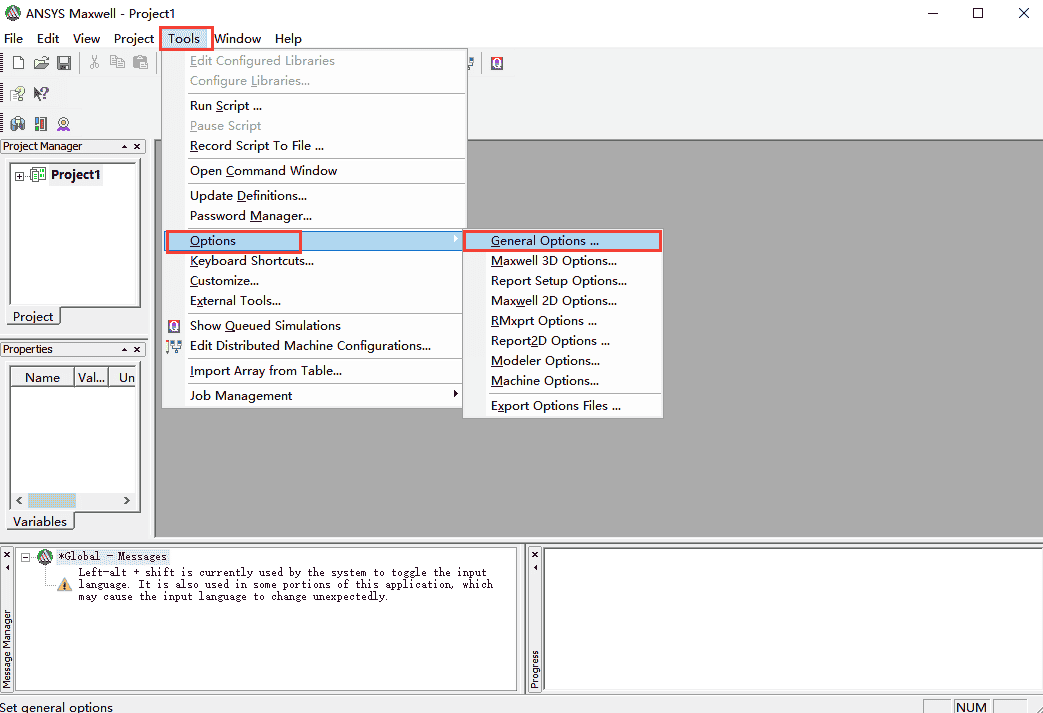Screen dimensions: 1043x713
Task: Click the What's This arrow-question help icon
Action: coord(41,93)
